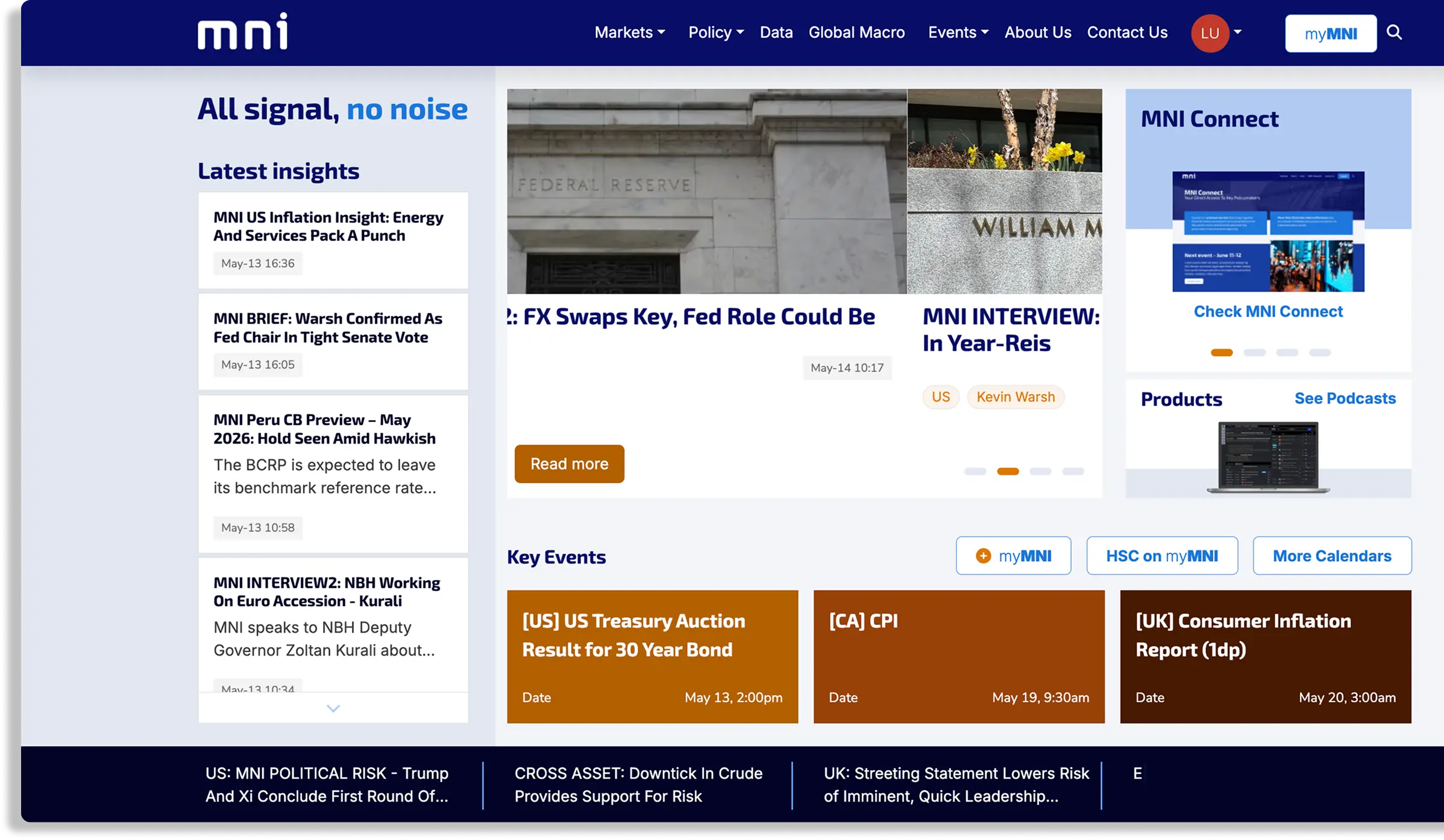The image size is (1444, 840).
Task: Click the myMNI header button
Action: point(1331,34)
